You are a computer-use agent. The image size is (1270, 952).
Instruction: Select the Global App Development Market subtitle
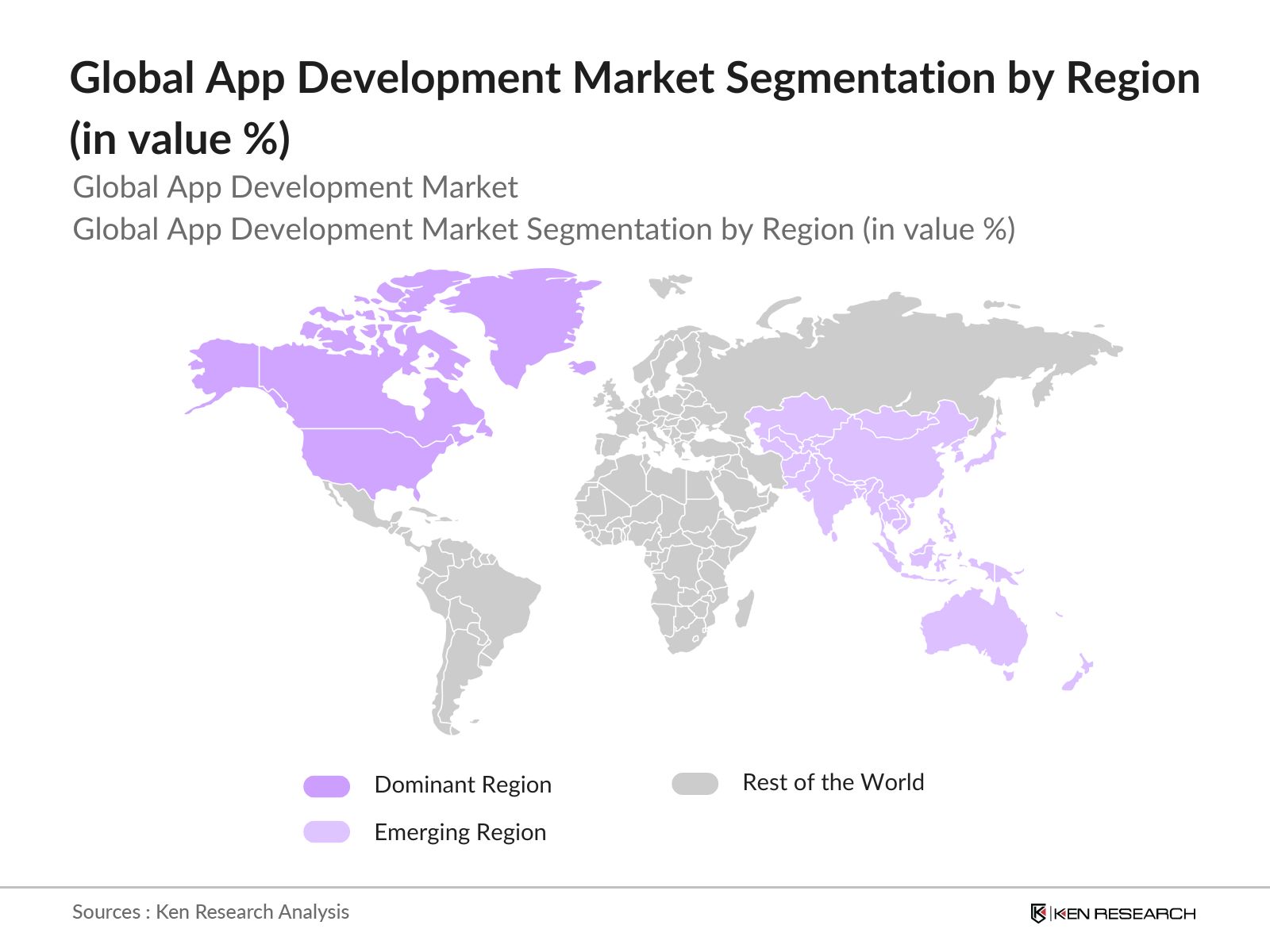(x=297, y=187)
